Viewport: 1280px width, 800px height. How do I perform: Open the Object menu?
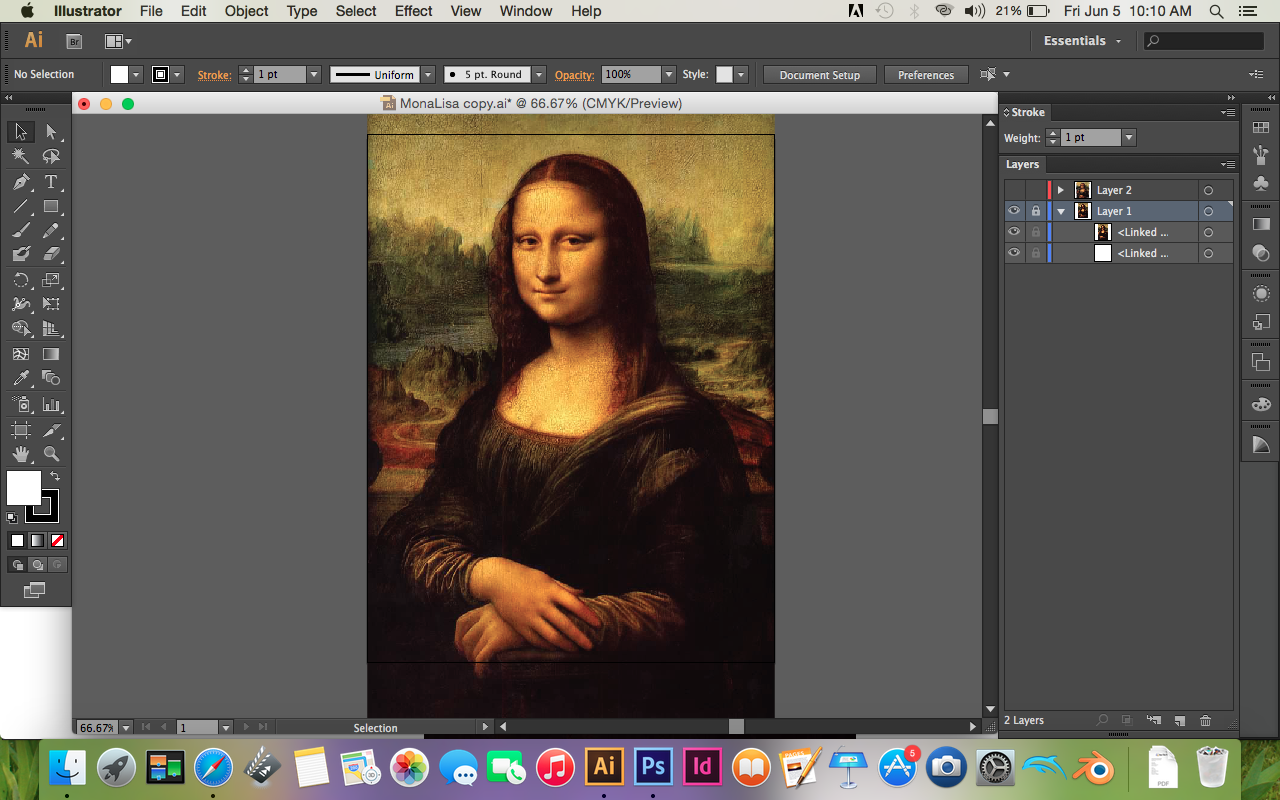coord(246,11)
